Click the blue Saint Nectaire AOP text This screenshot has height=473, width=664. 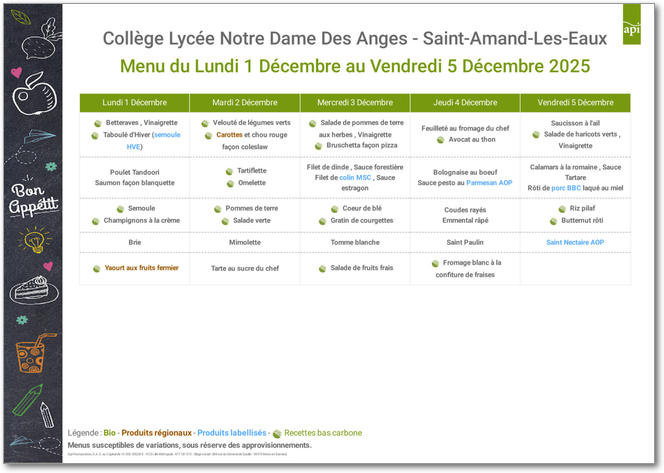575,242
